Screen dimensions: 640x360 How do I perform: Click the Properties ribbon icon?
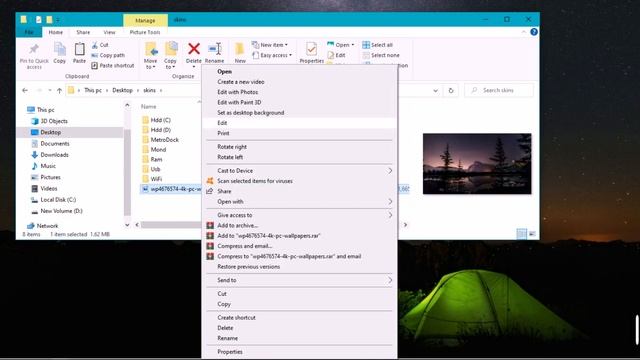click(311, 49)
